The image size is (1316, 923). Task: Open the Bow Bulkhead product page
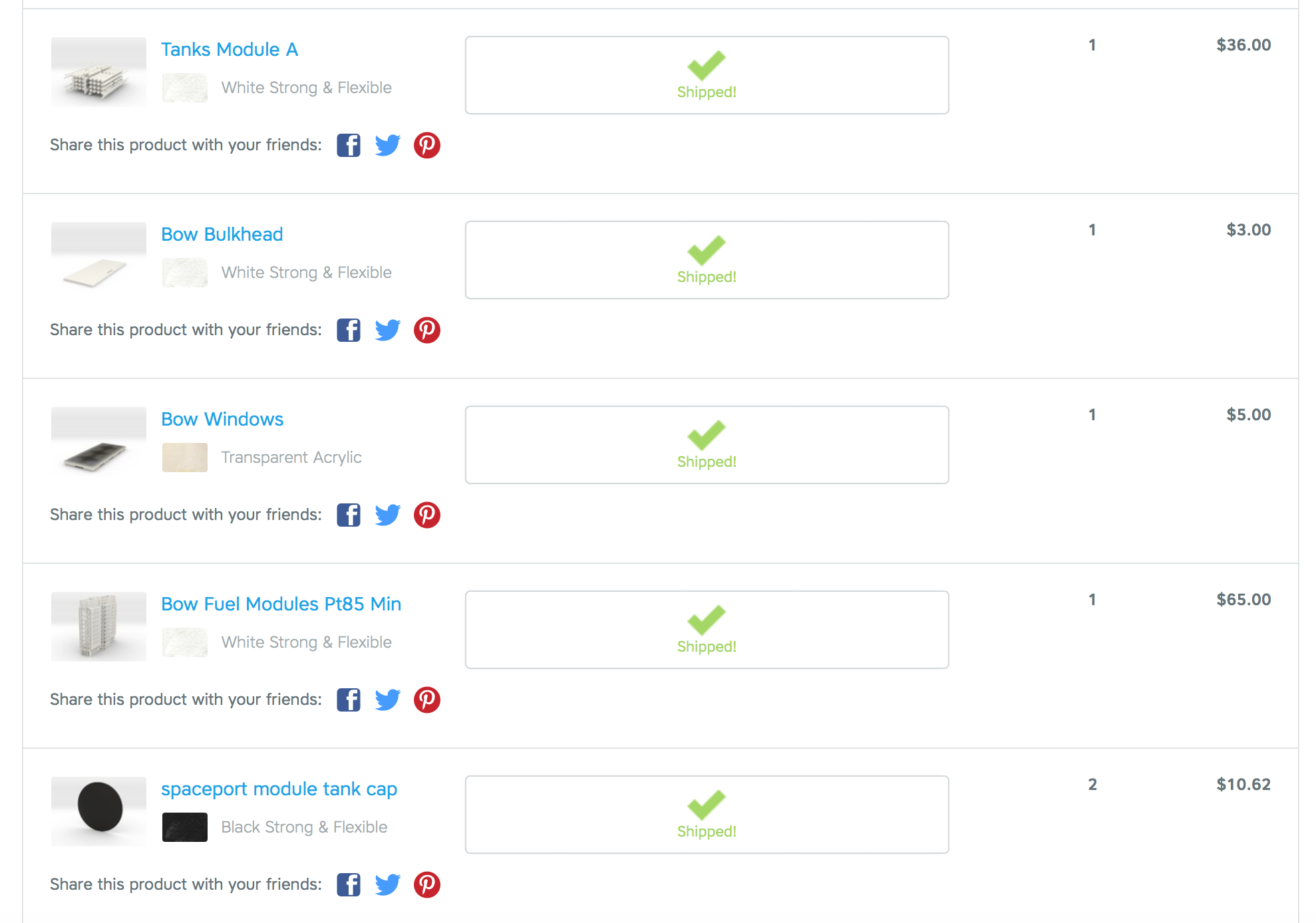coord(222,234)
